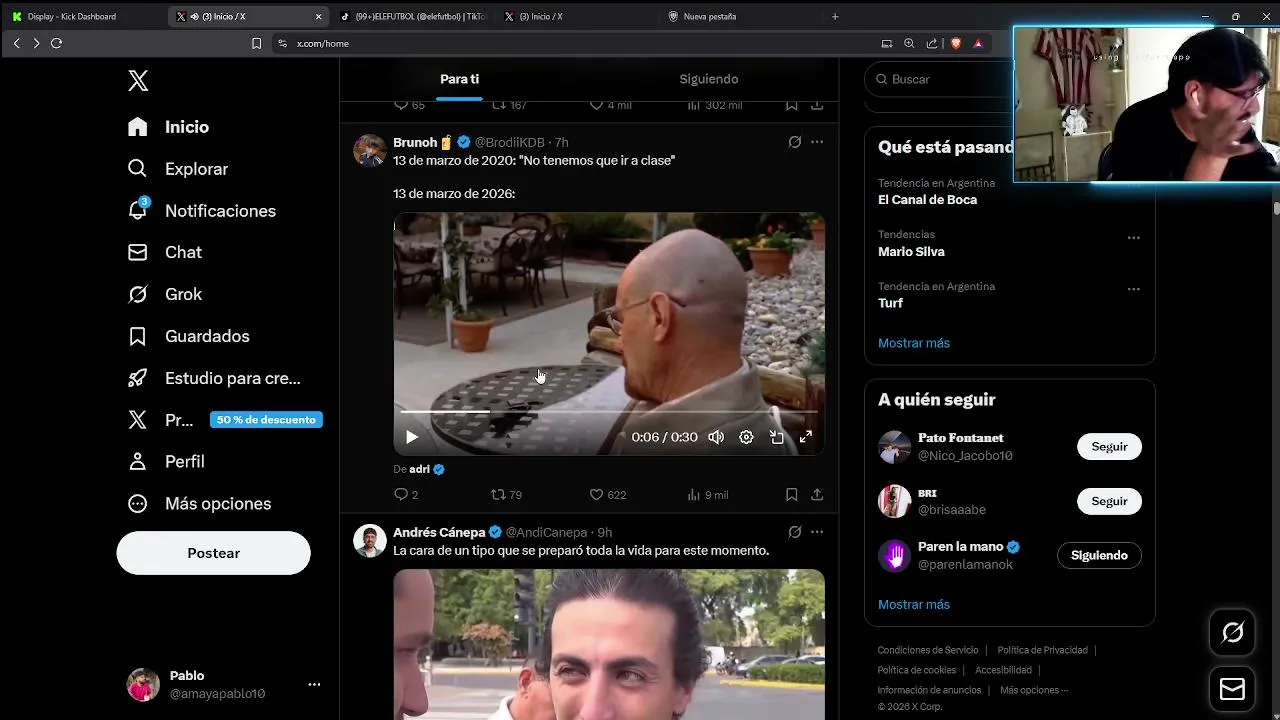
Task: Repost Brunoh's post with 79 reposts
Action: point(506,494)
